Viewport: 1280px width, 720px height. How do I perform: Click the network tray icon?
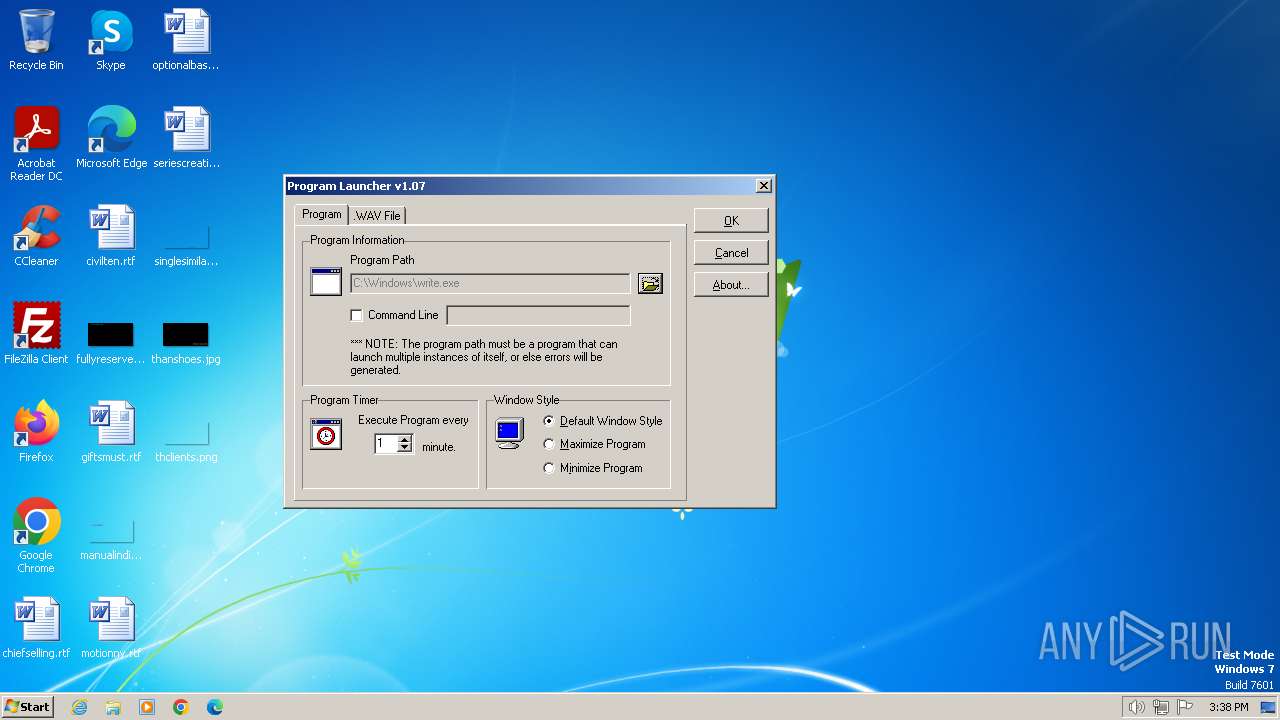(x=1161, y=707)
